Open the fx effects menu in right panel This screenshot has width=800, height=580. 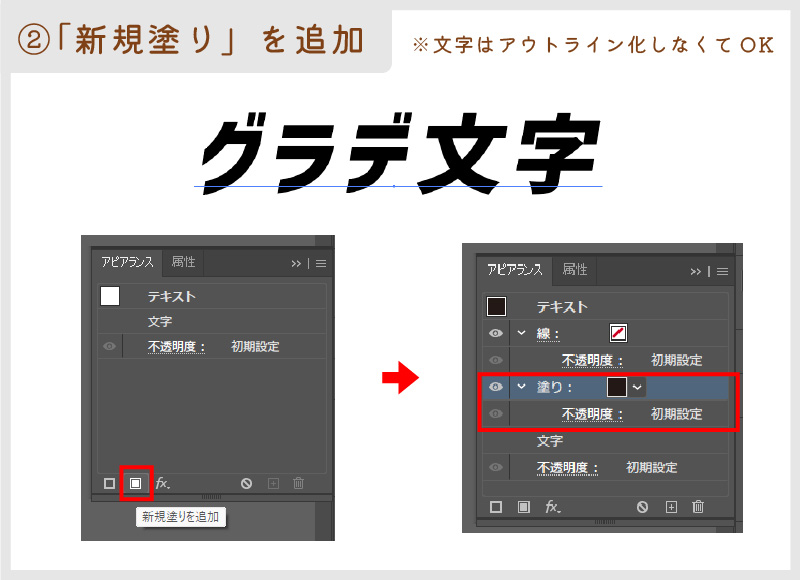tap(552, 507)
